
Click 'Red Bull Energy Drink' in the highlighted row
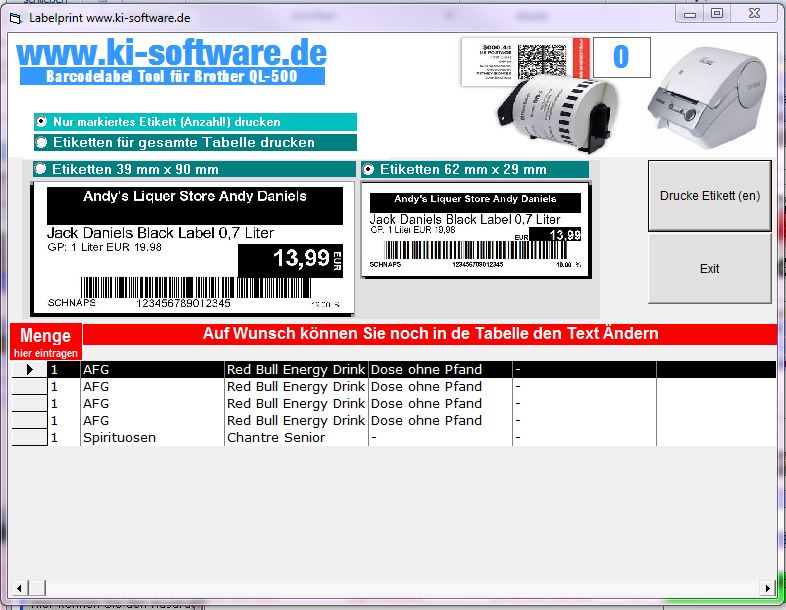(296, 369)
